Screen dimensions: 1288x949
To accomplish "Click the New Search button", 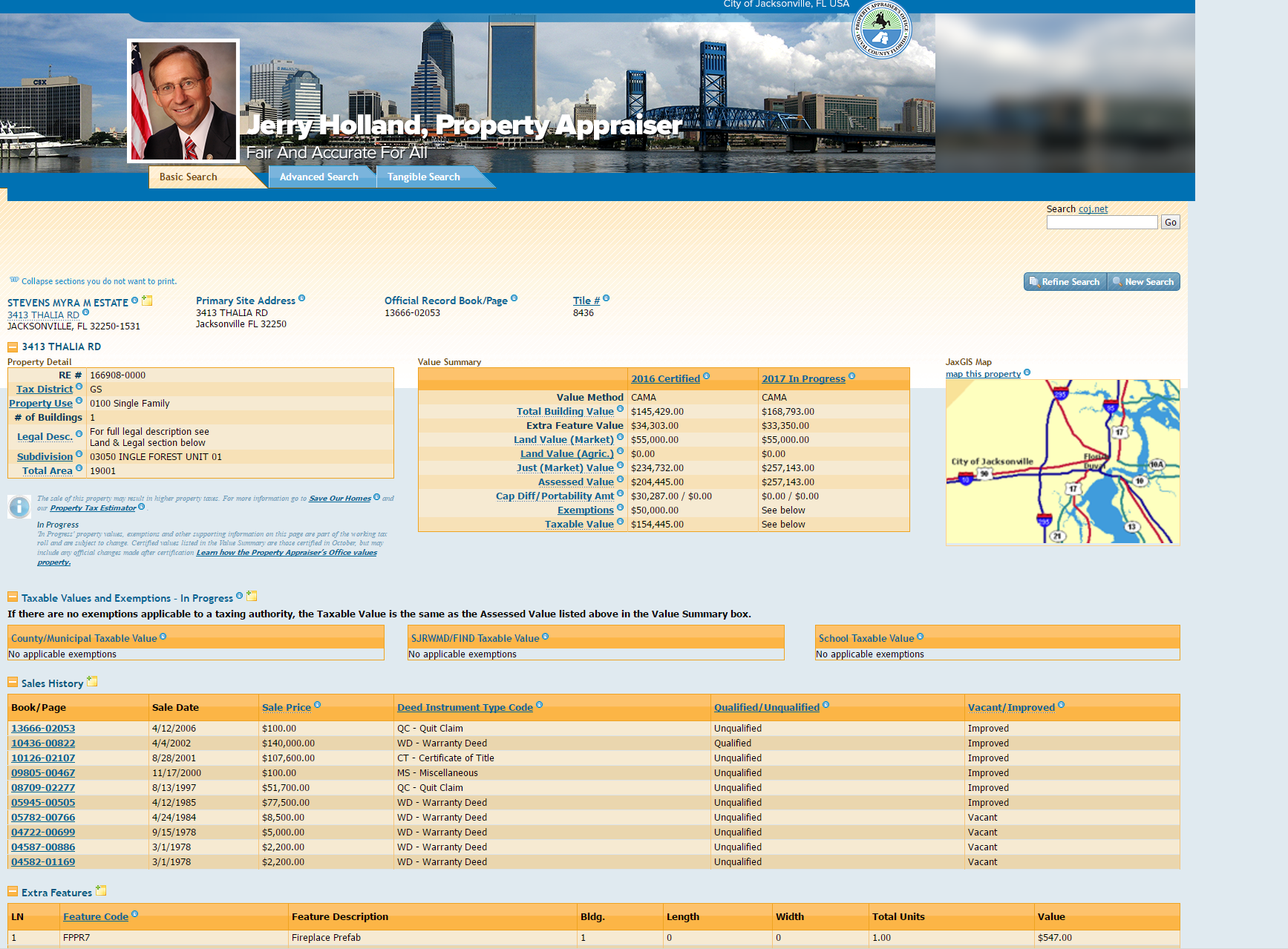I will [x=1143, y=282].
